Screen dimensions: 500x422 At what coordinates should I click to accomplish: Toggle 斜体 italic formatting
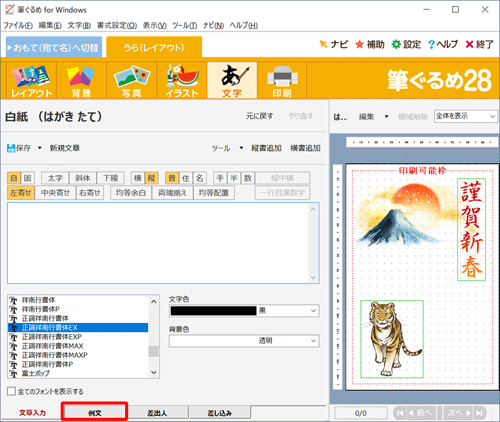[83, 178]
